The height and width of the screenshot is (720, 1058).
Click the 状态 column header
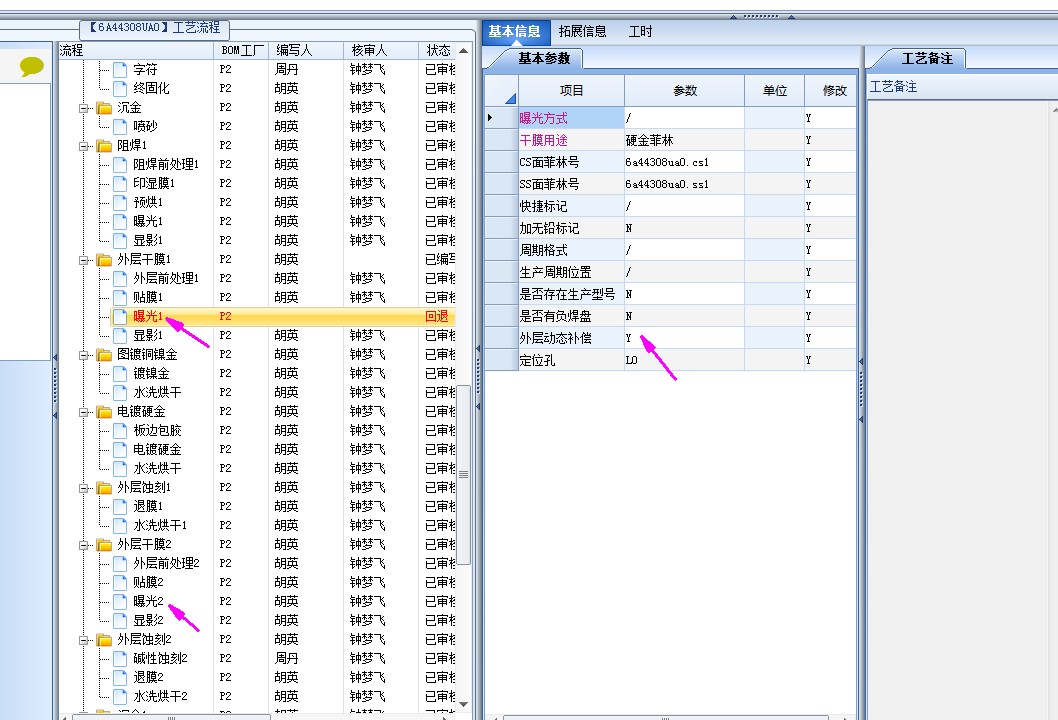tap(437, 51)
